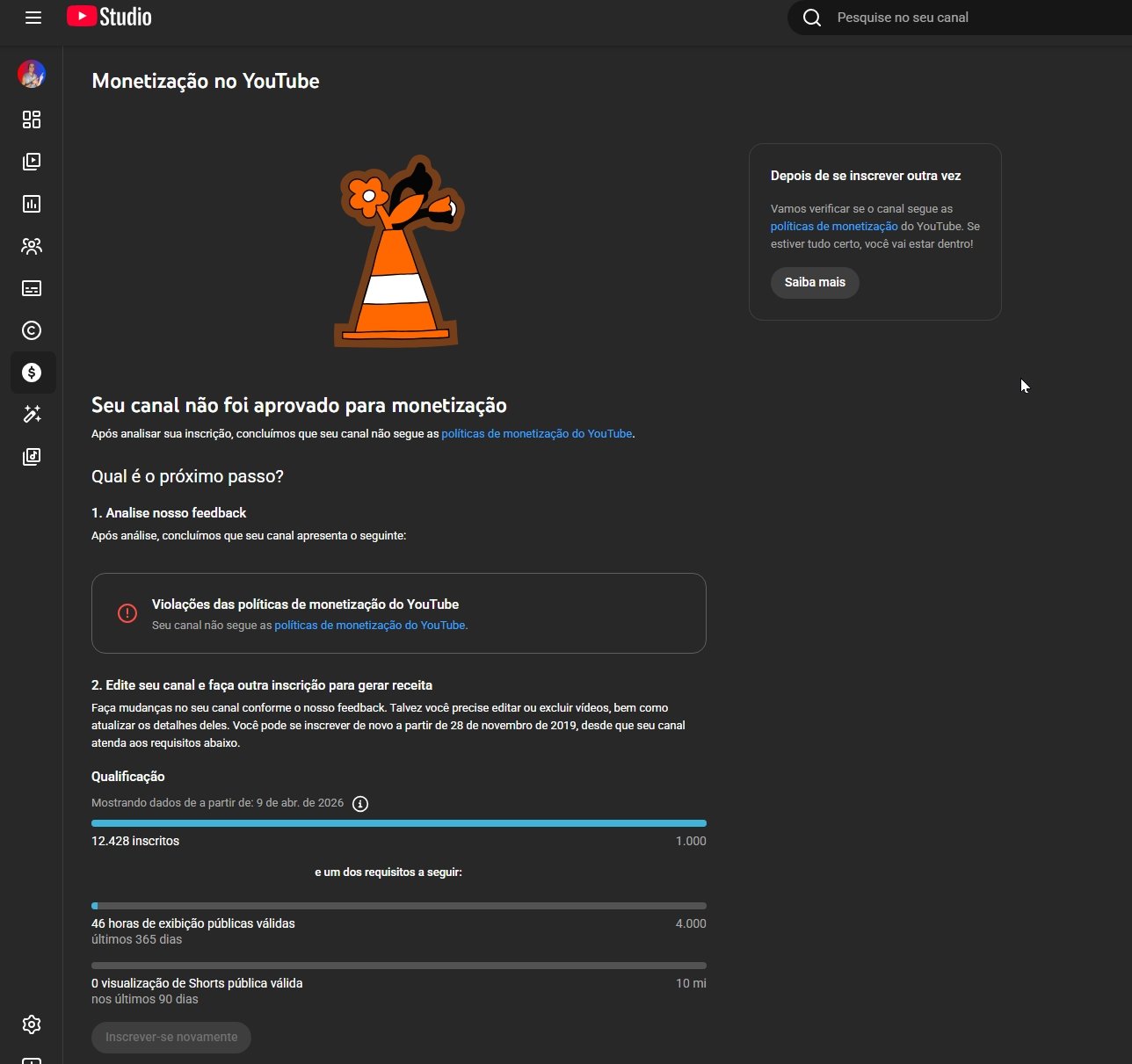Image resolution: width=1132 pixels, height=1064 pixels.
Task: Click the 'Depois de se inscrever outra vez' heading
Action: coord(866,176)
